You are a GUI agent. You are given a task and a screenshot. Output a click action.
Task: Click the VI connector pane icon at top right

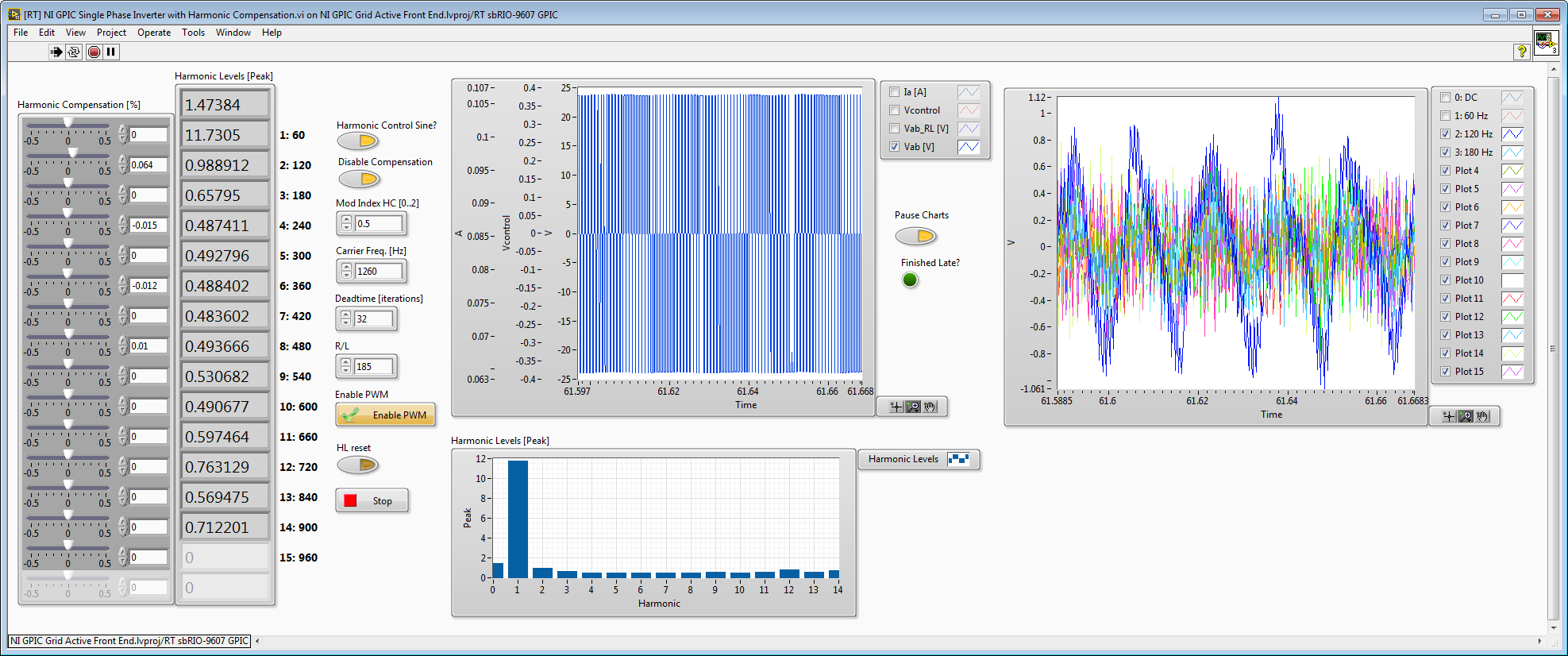pyautogui.click(x=1545, y=41)
